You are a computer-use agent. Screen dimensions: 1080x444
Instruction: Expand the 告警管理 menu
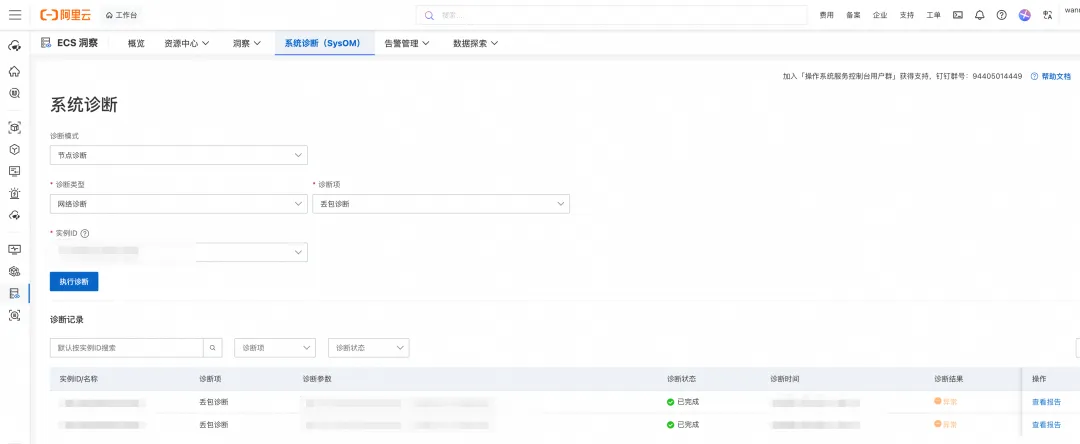point(406,43)
